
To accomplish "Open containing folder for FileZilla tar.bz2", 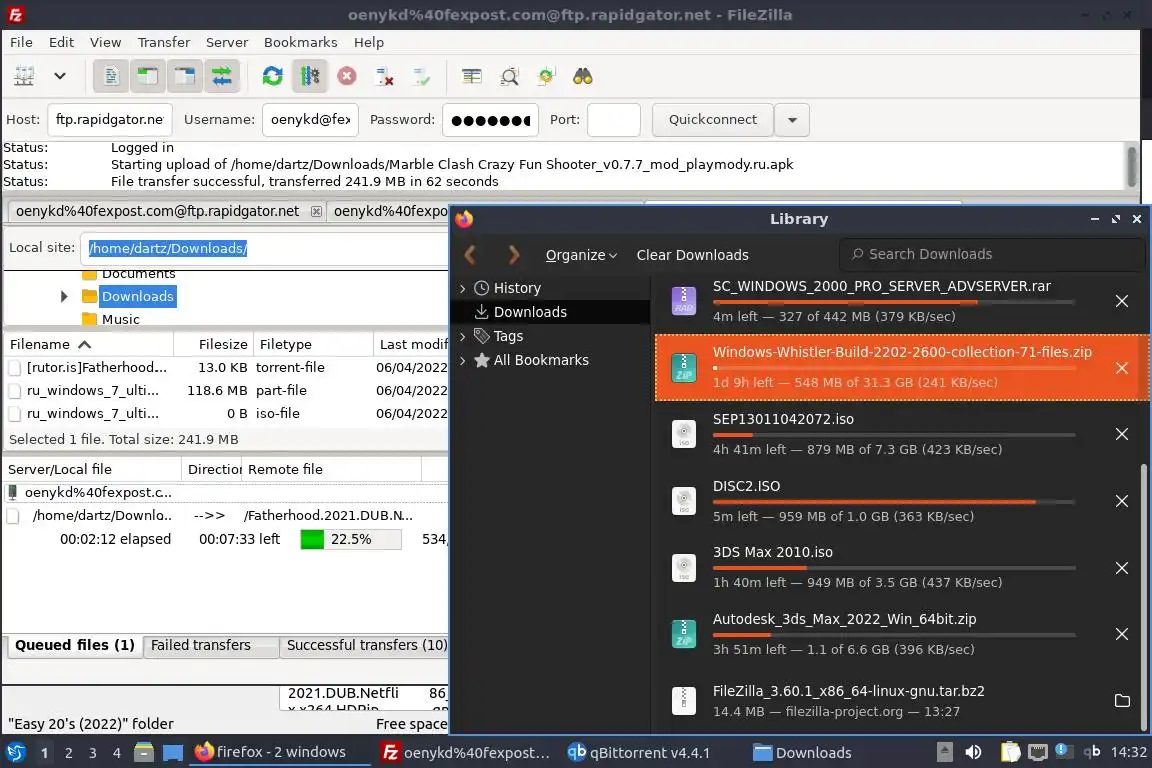I will [1122, 700].
